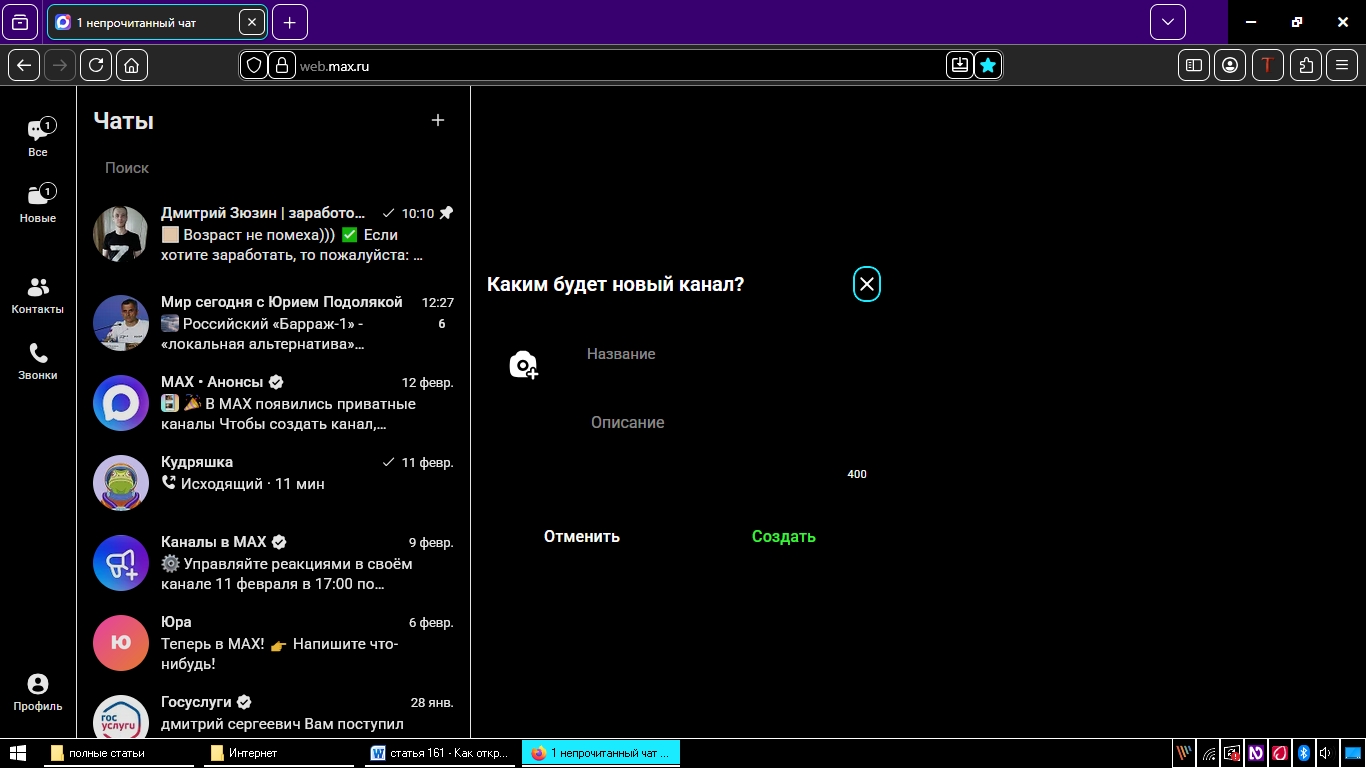Open the Calls section in sidebar
Screen dimensions: 1366x768
(38, 362)
